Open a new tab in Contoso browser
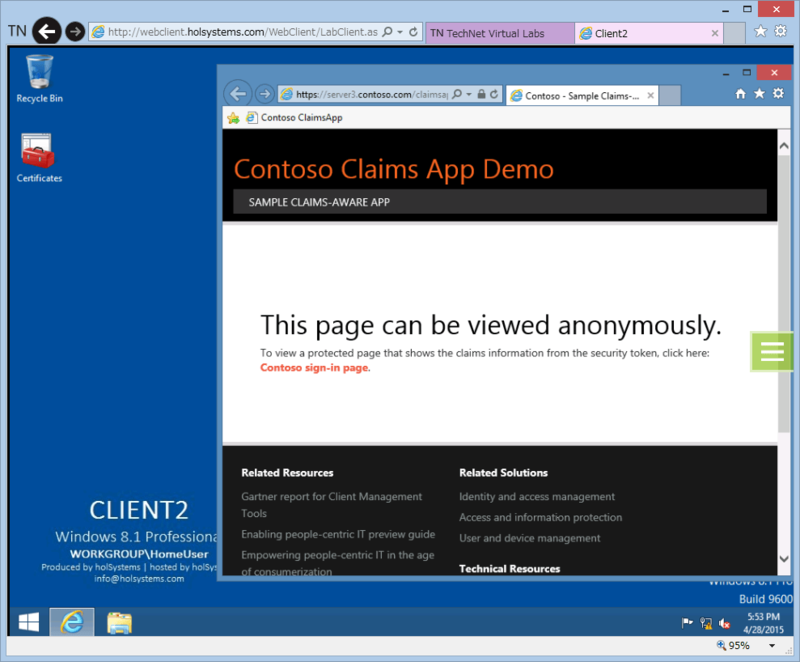800x662 pixels. [670, 96]
